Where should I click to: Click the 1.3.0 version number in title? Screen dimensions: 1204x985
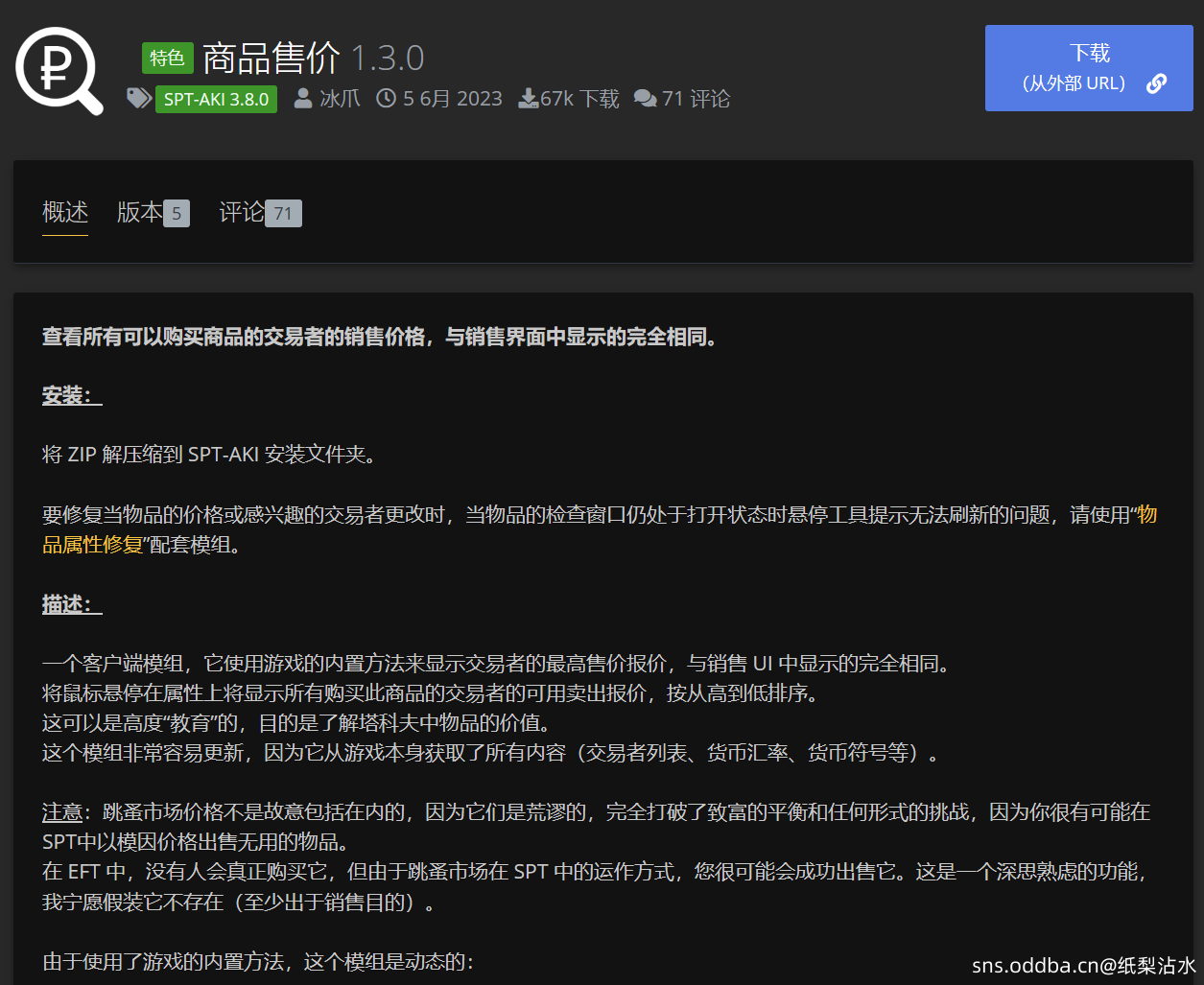tap(387, 59)
